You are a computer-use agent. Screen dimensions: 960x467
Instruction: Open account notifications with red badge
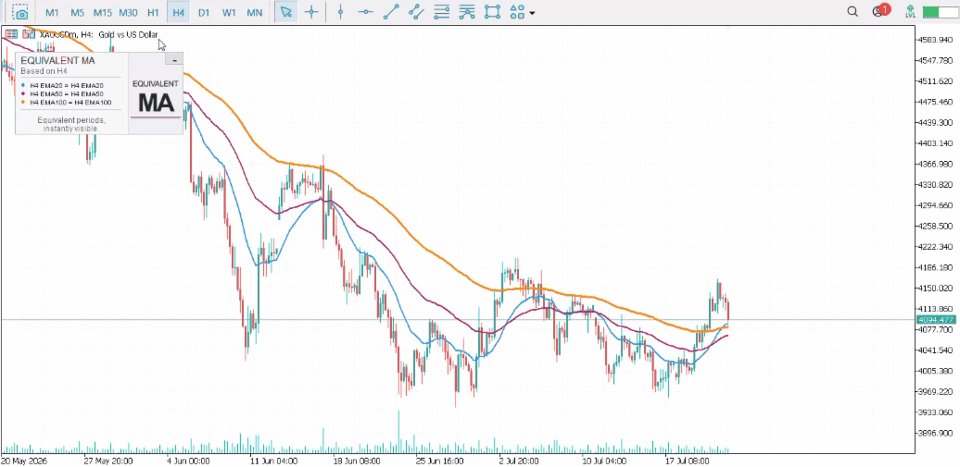pyautogui.click(x=882, y=11)
